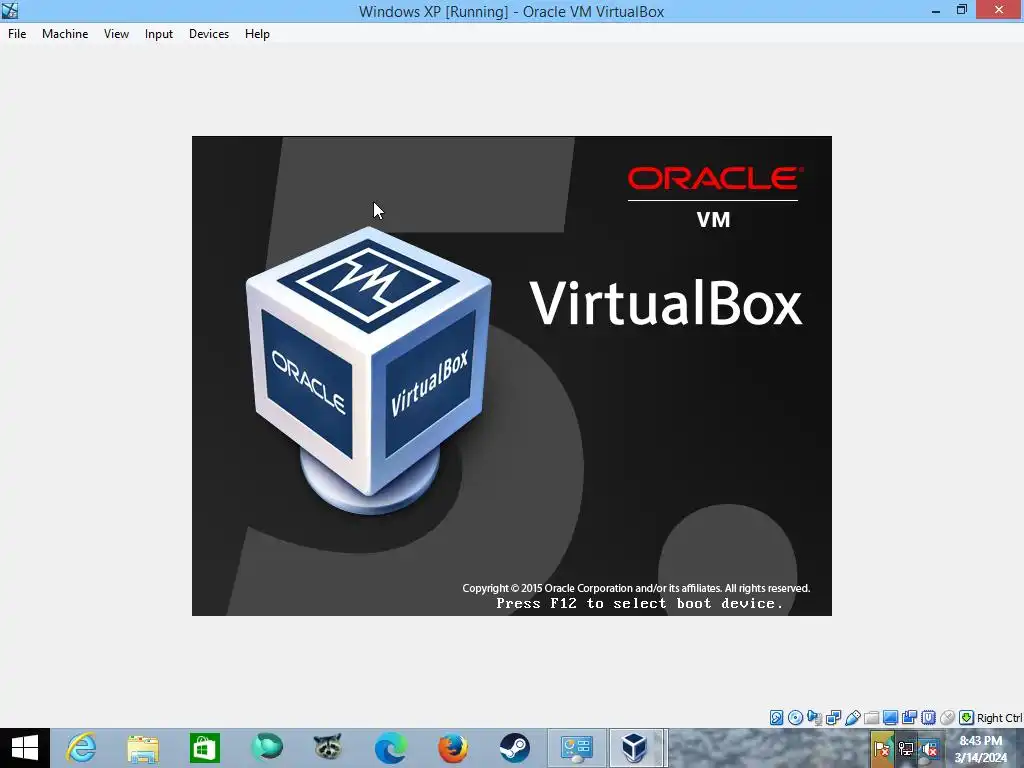Image resolution: width=1024 pixels, height=768 pixels.
Task: Click the CPU virtualization status icon
Action: 928,718
